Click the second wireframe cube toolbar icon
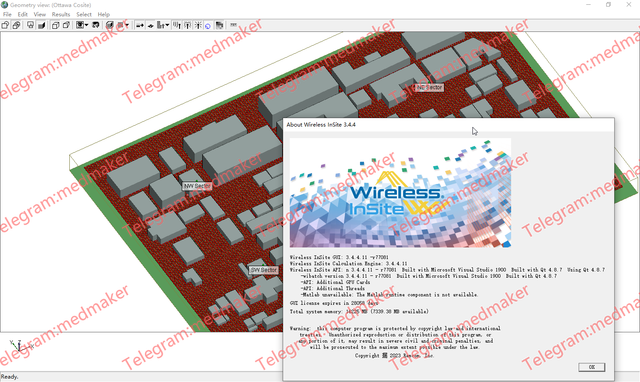Image resolution: width=640 pixels, height=382 pixels. pos(66,25)
